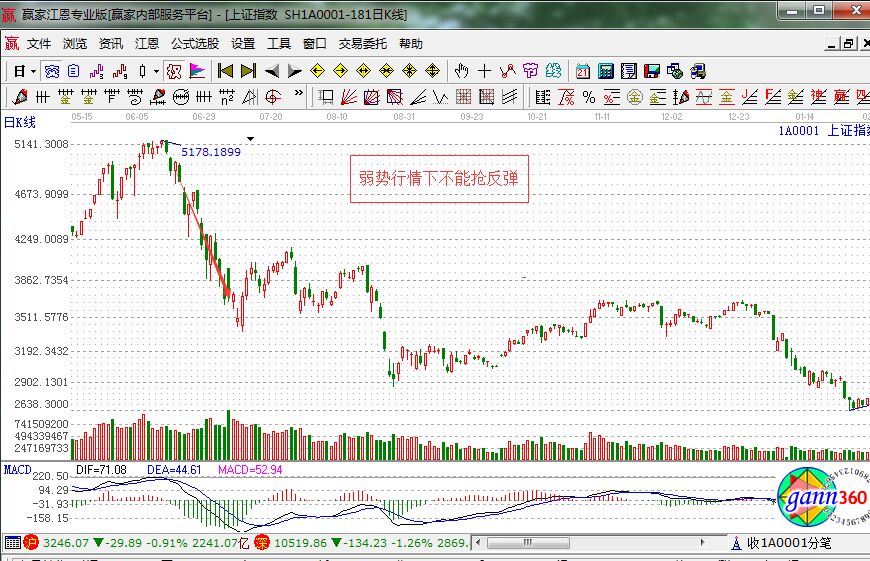Click the calendar icon in the toolbar
870x561 pixels.
coord(583,71)
